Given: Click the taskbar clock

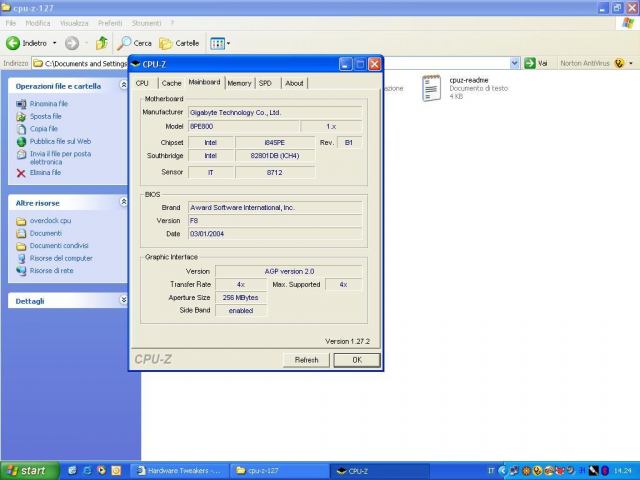Looking at the screenshot, I should 623,471.
